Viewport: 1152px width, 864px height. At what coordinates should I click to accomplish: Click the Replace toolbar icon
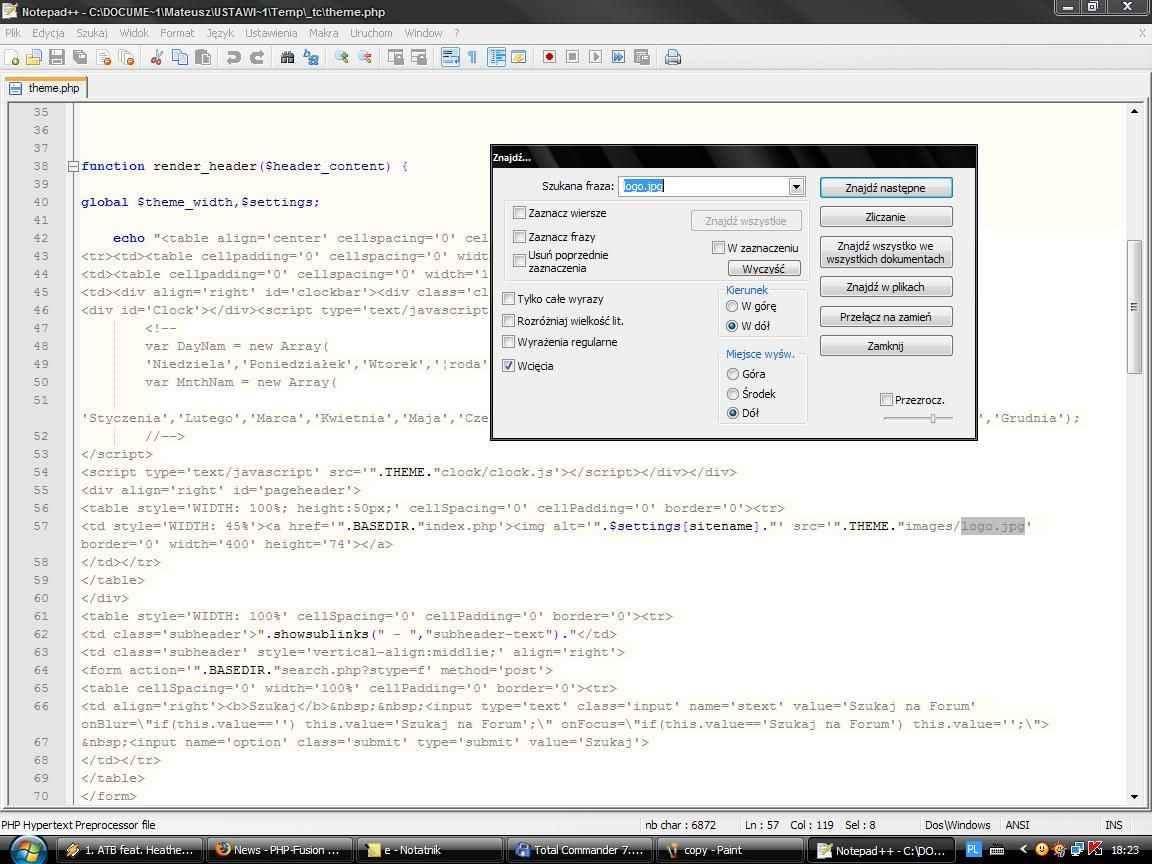(311, 57)
